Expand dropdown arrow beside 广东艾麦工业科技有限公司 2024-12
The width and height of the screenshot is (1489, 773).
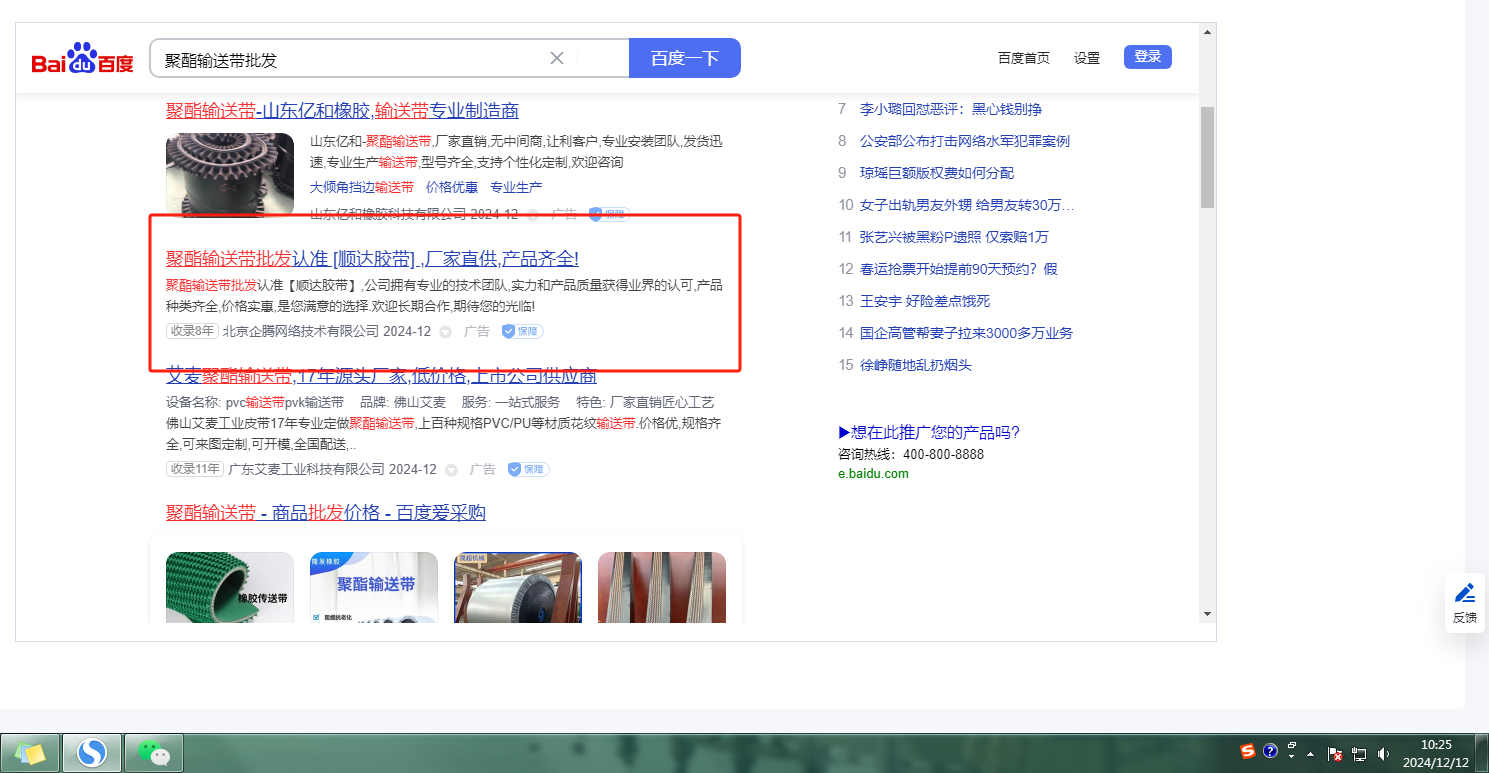pyautogui.click(x=452, y=470)
